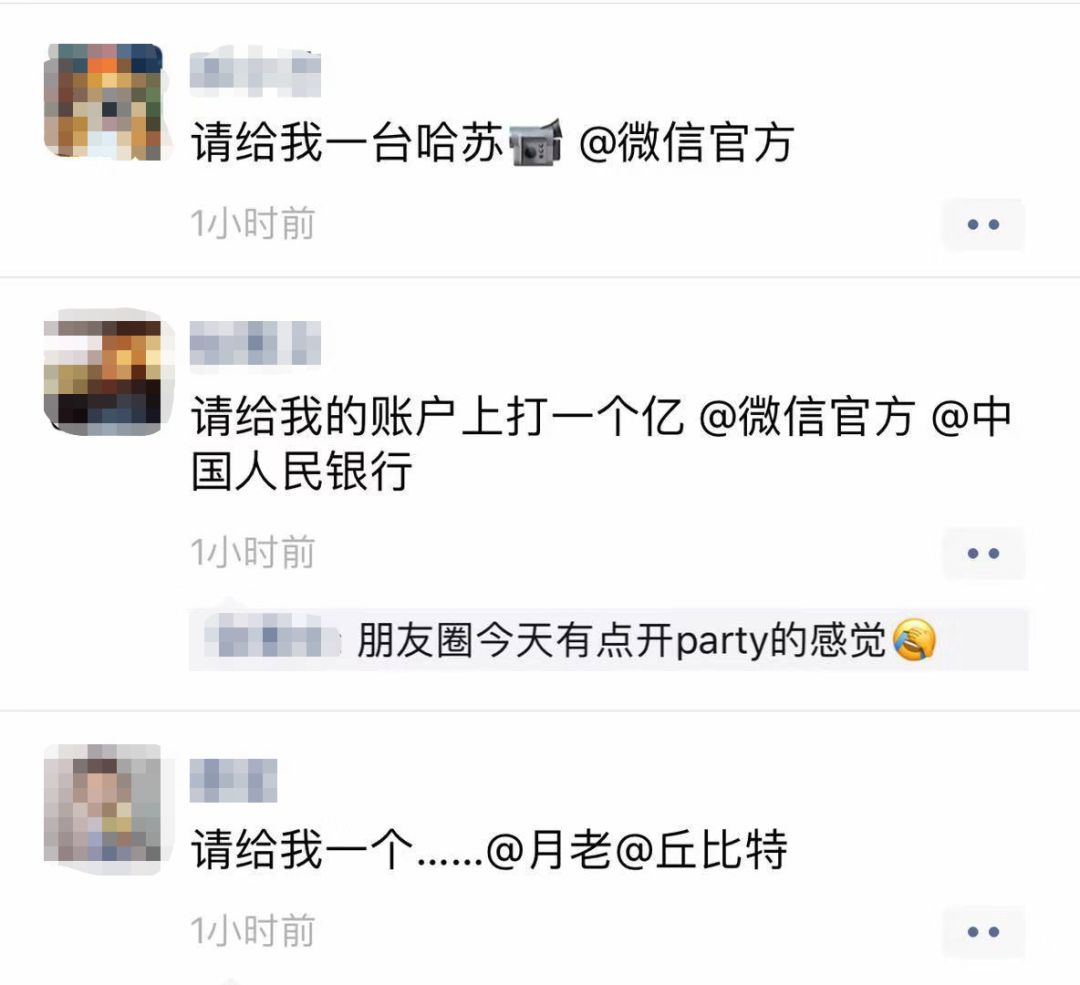Tap the second poster's blurred username

256,343
